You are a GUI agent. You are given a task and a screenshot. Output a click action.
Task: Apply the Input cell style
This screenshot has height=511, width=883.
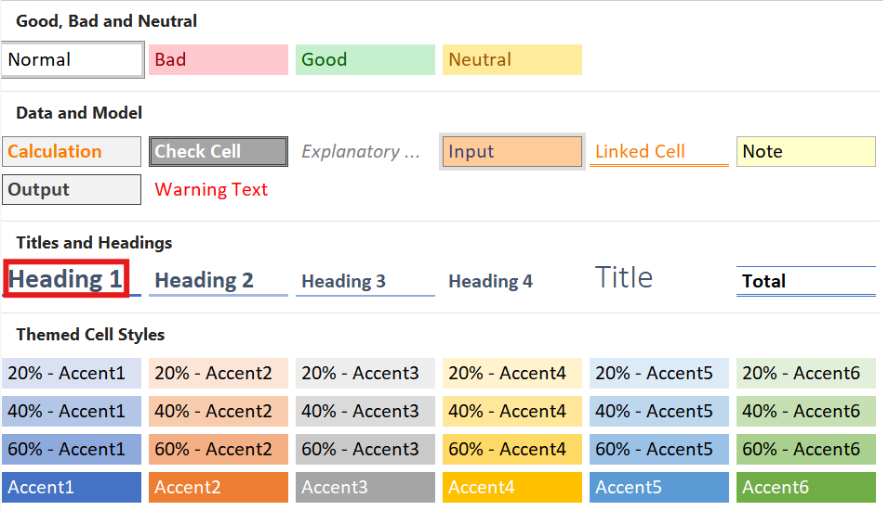(x=512, y=152)
